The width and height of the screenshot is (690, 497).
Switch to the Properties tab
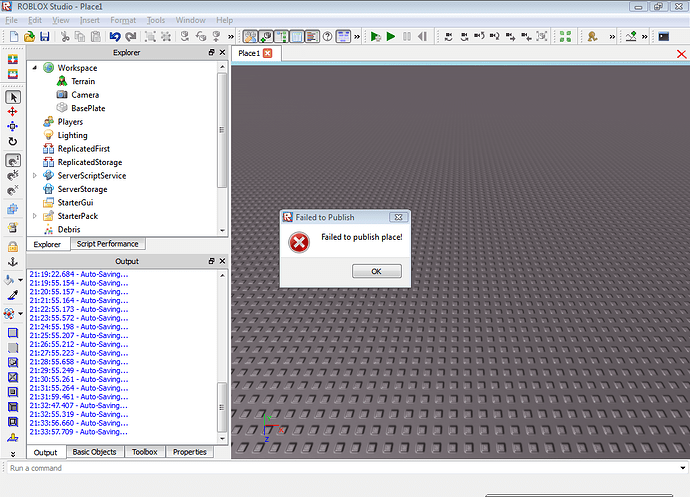click(x=190, y=452)
